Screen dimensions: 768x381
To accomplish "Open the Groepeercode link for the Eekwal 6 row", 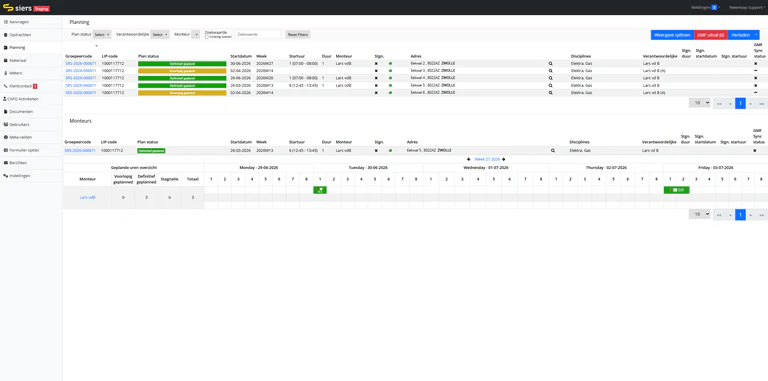I will pos(81,93).
